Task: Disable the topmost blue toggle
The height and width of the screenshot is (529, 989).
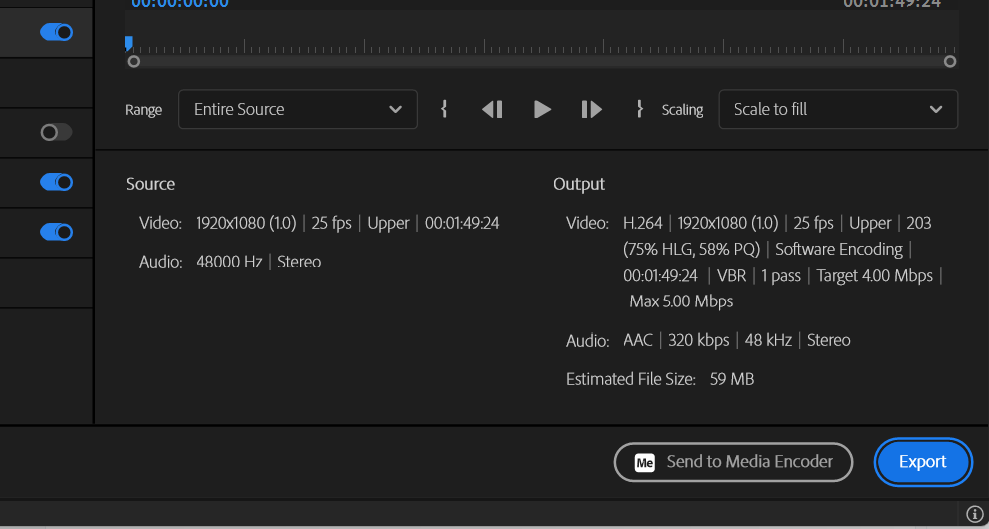Action: tap(56, 32)
